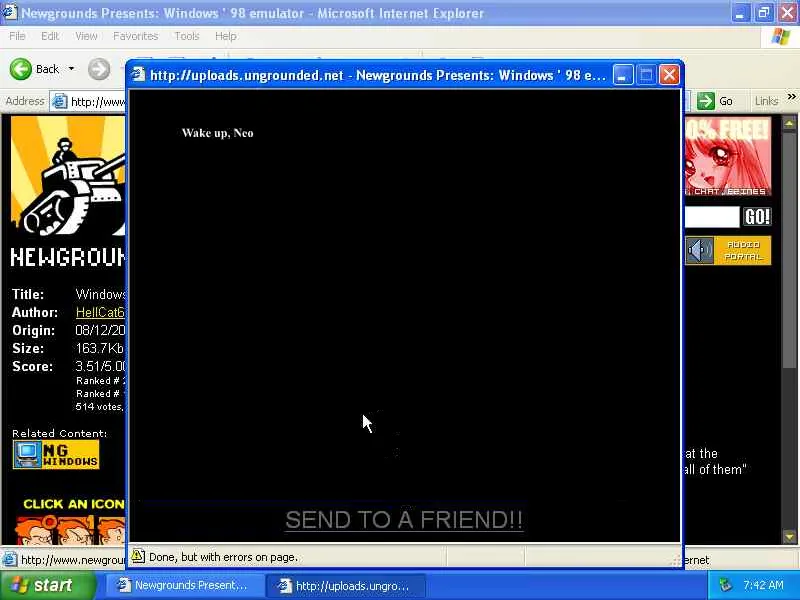Expand the Links toolbar chevron
Viewport: 800px width, 600px height.
click(x=791, y=96)
